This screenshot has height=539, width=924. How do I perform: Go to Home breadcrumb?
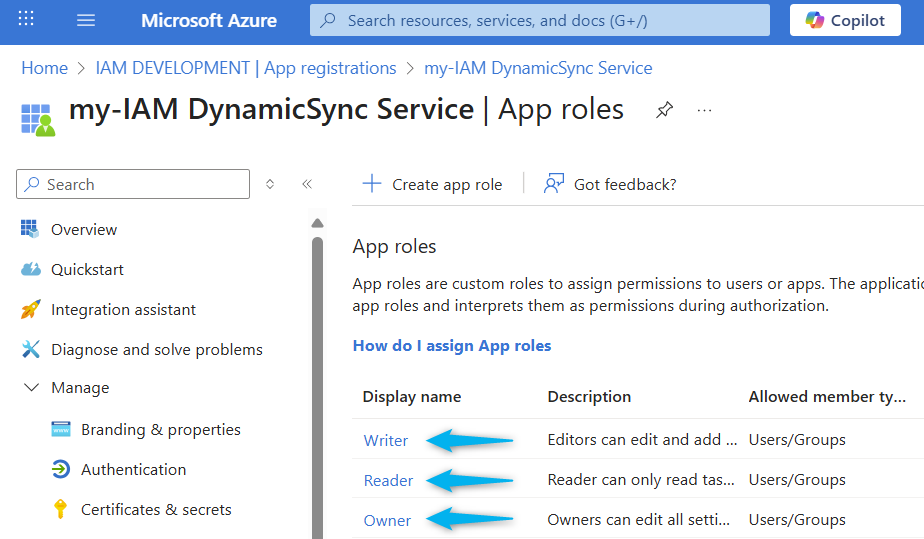(45, 68)
